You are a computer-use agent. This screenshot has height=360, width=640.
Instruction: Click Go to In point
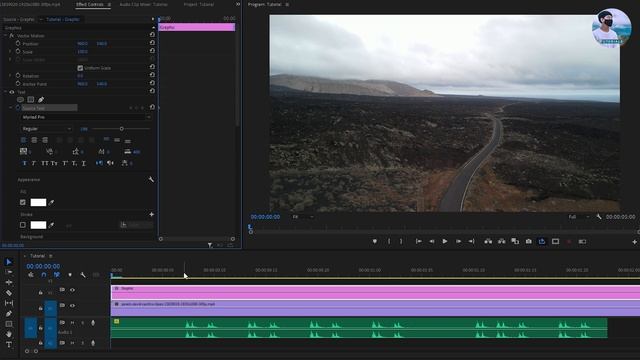pos(418,242)
